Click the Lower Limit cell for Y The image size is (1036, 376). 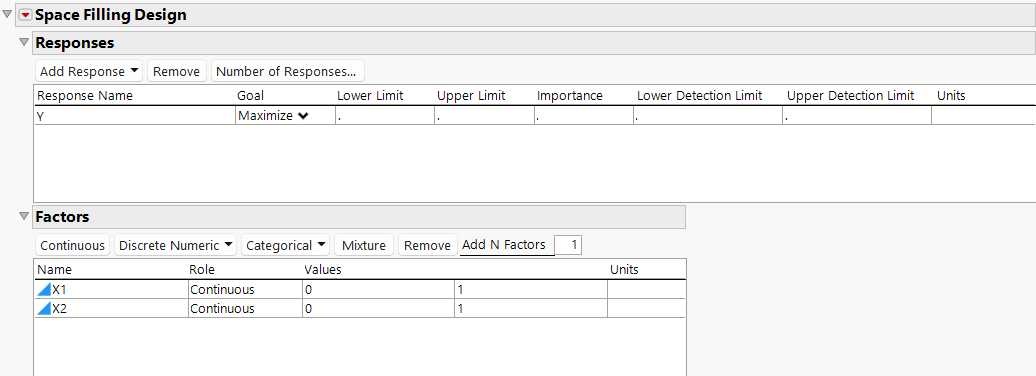(385, 116)
